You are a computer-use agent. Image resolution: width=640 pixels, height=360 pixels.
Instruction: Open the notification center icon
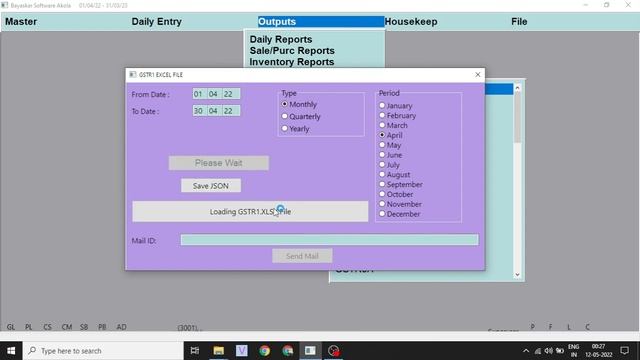[x=624, y=351]
